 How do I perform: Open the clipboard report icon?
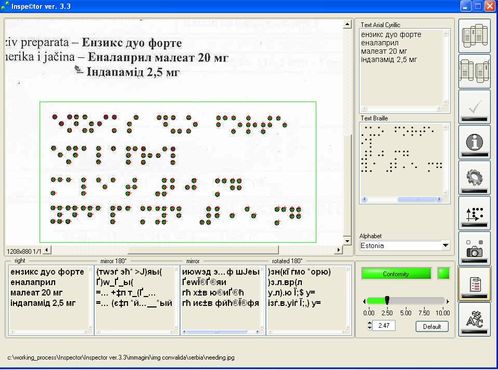point(474,285)
